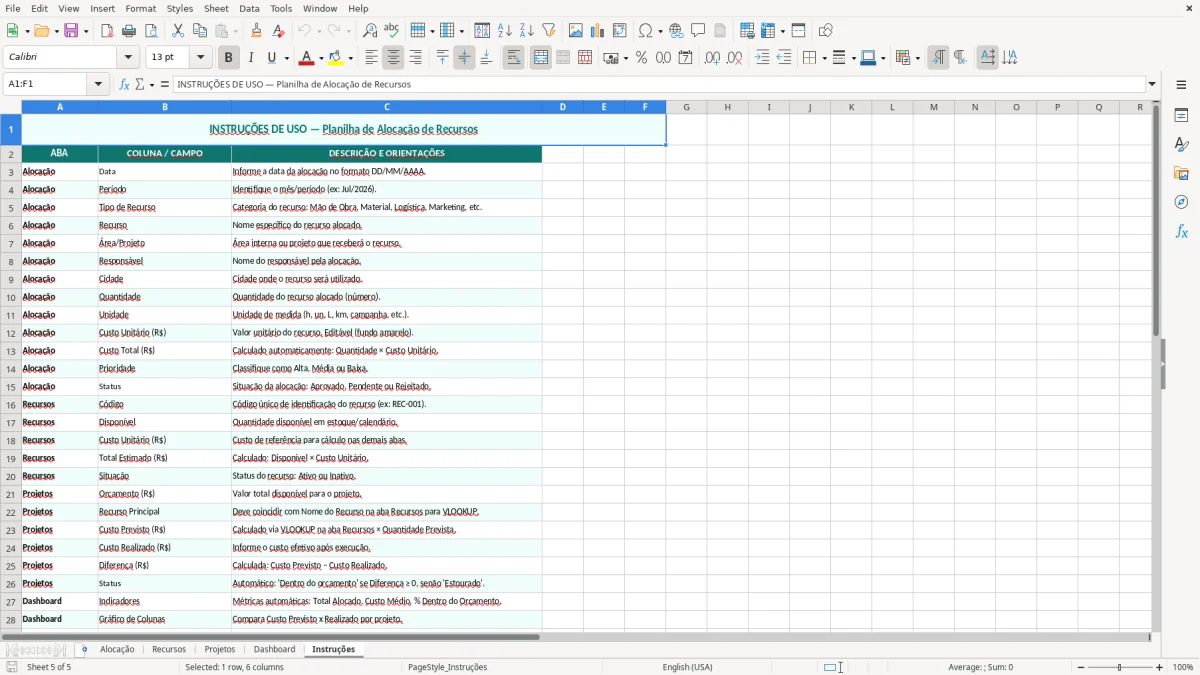Switch to the Recursos sheet tab

coord(168,649)
